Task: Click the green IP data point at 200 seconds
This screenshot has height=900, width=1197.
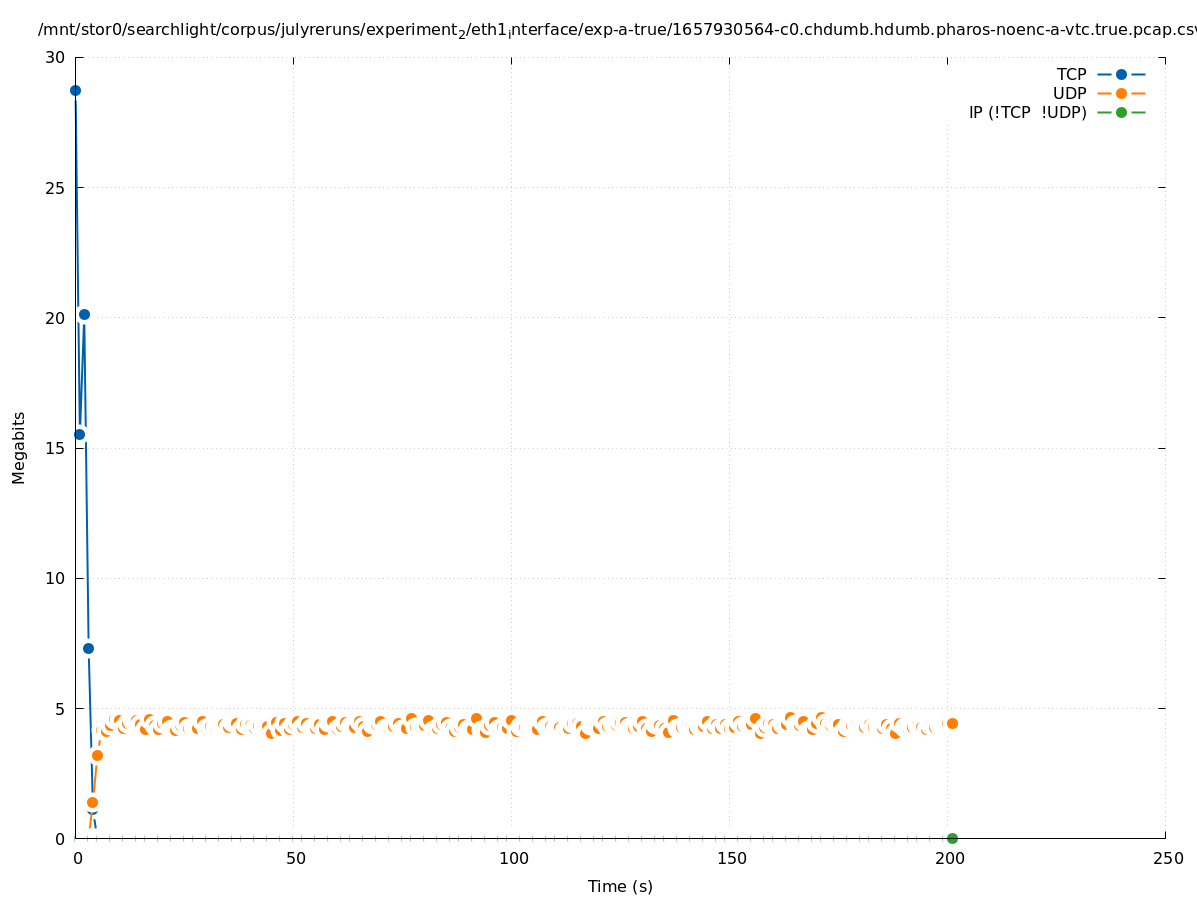Action: click(952, 838)
